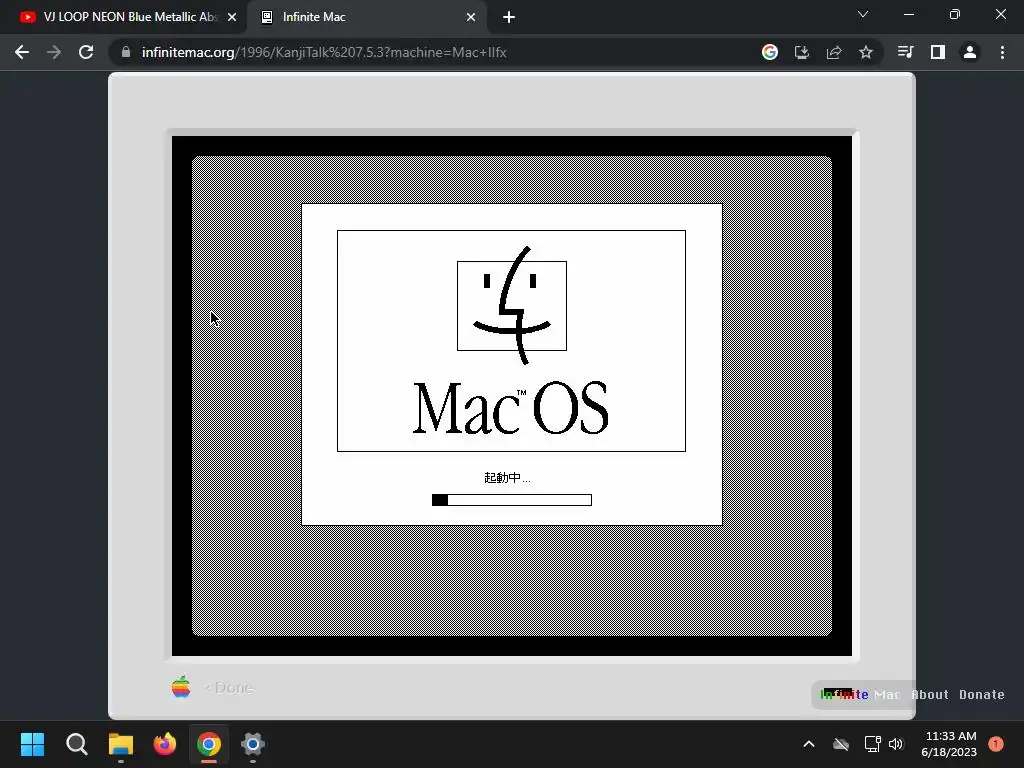Open the Chrome profile avatar

[970, 52]
